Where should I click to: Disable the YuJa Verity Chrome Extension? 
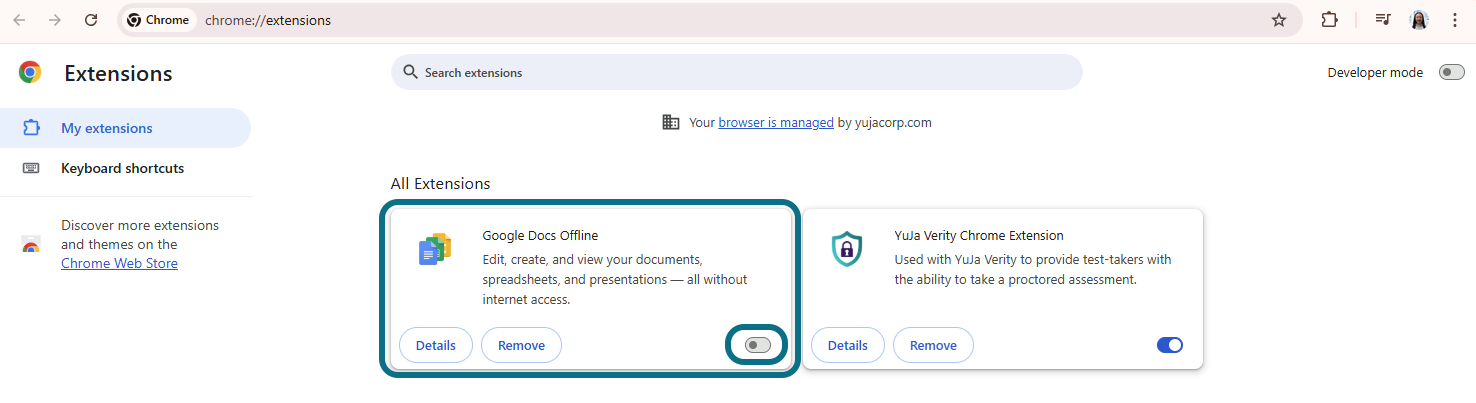[1169, 345]
